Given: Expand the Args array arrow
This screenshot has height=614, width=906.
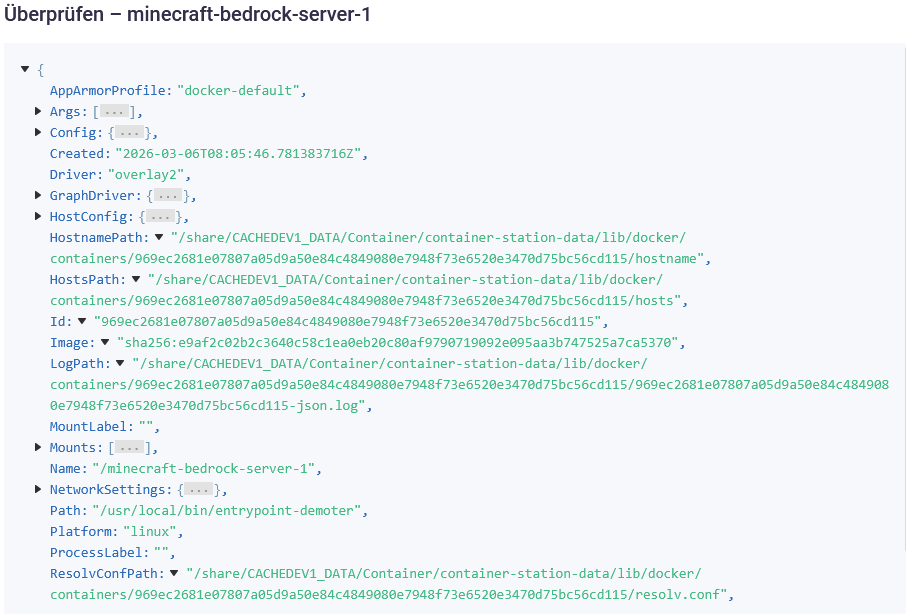Looking at the screenshot, I should (39, 111).
